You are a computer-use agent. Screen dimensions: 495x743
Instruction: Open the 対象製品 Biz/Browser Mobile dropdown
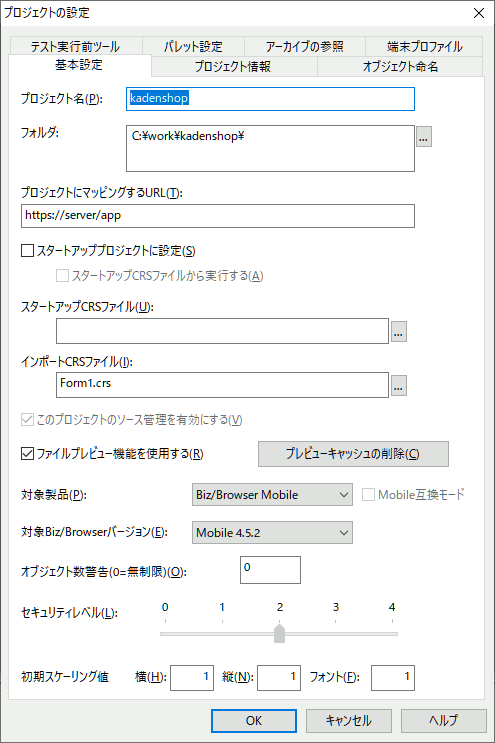272,495
